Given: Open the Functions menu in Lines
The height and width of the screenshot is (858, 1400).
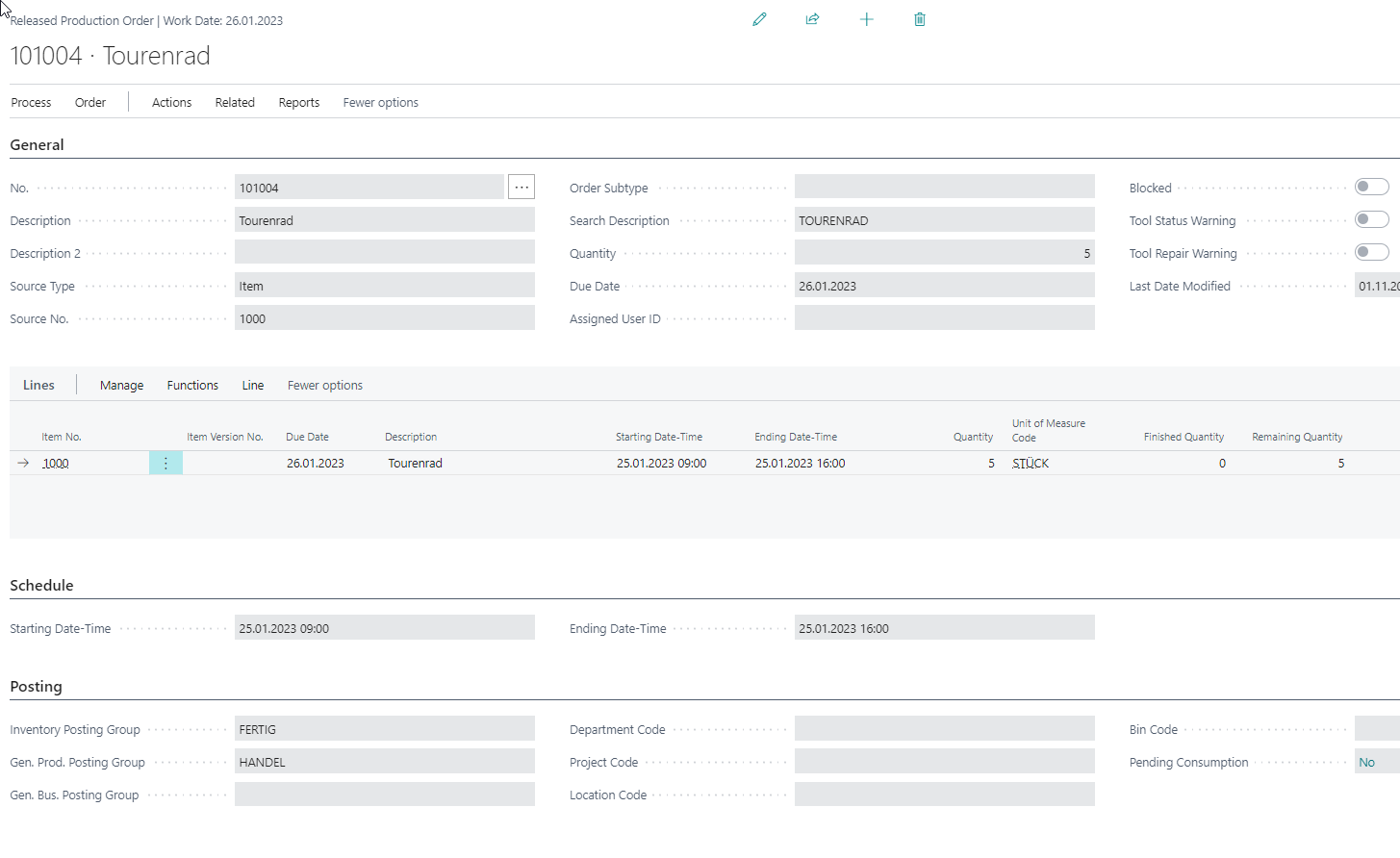Looking at the screenshot, I should tap(192, 385).
